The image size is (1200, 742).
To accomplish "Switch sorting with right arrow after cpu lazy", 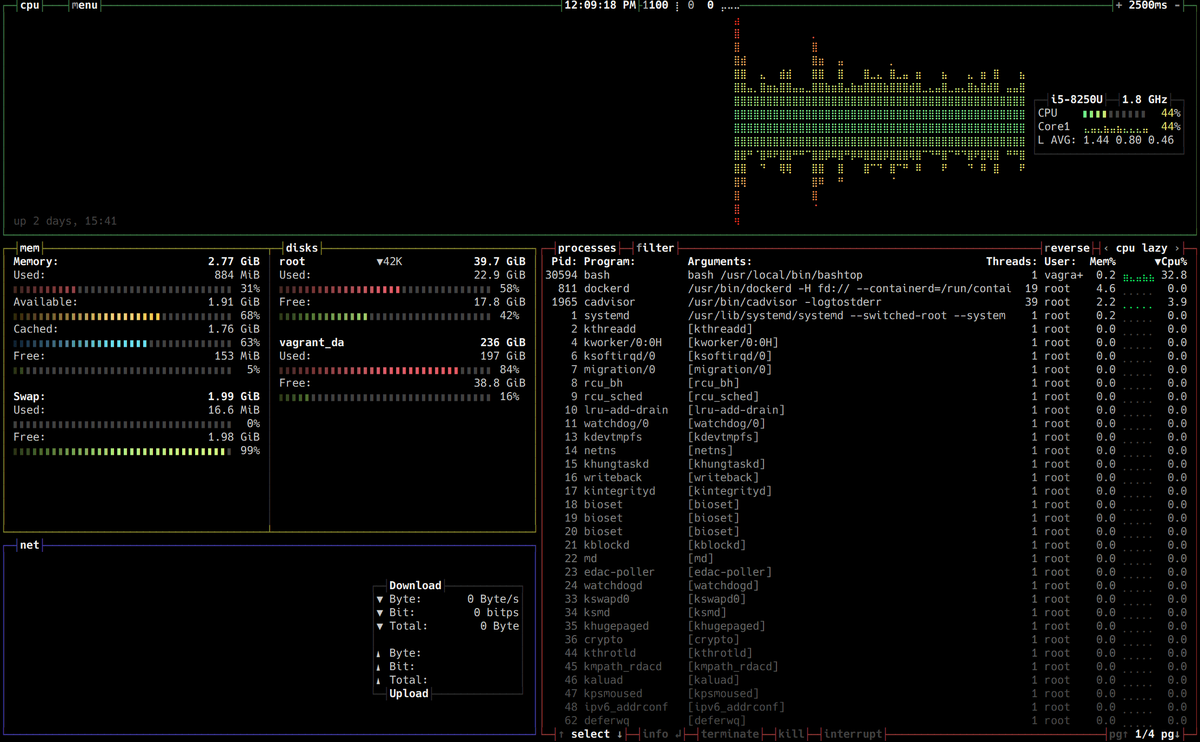I will (x=1177, y=248).
